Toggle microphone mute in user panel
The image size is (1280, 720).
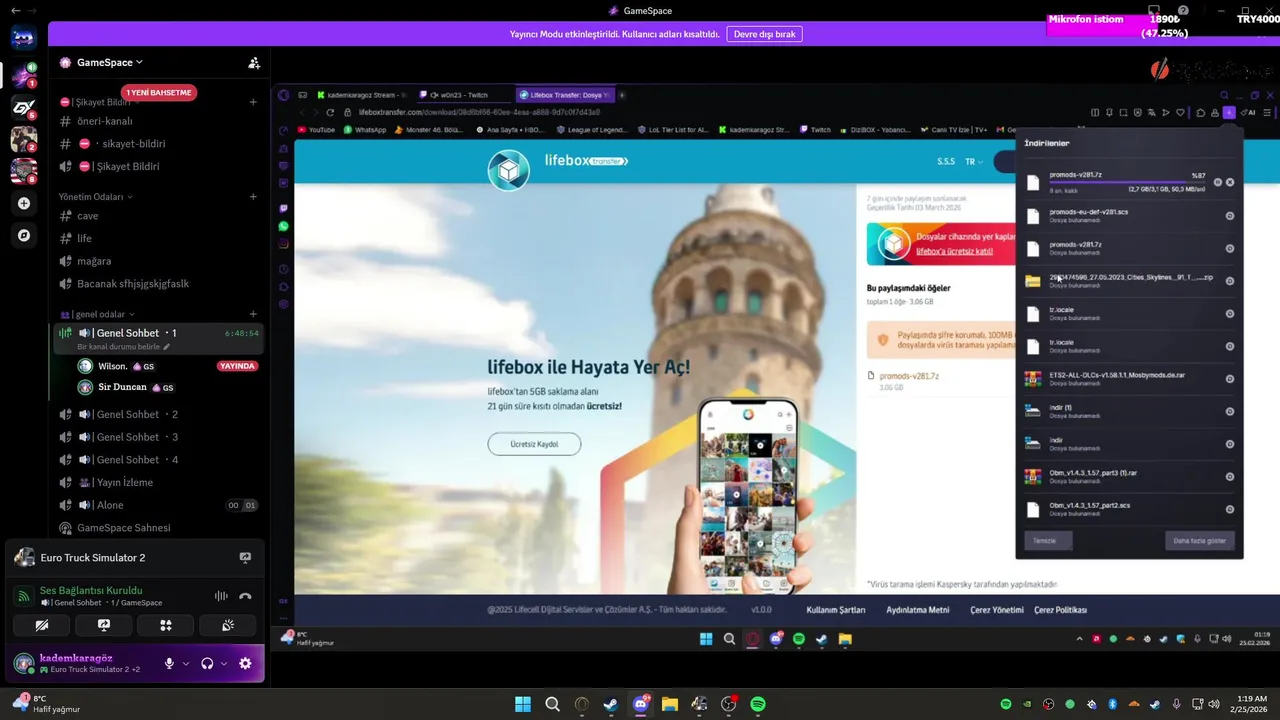point(169,663)
